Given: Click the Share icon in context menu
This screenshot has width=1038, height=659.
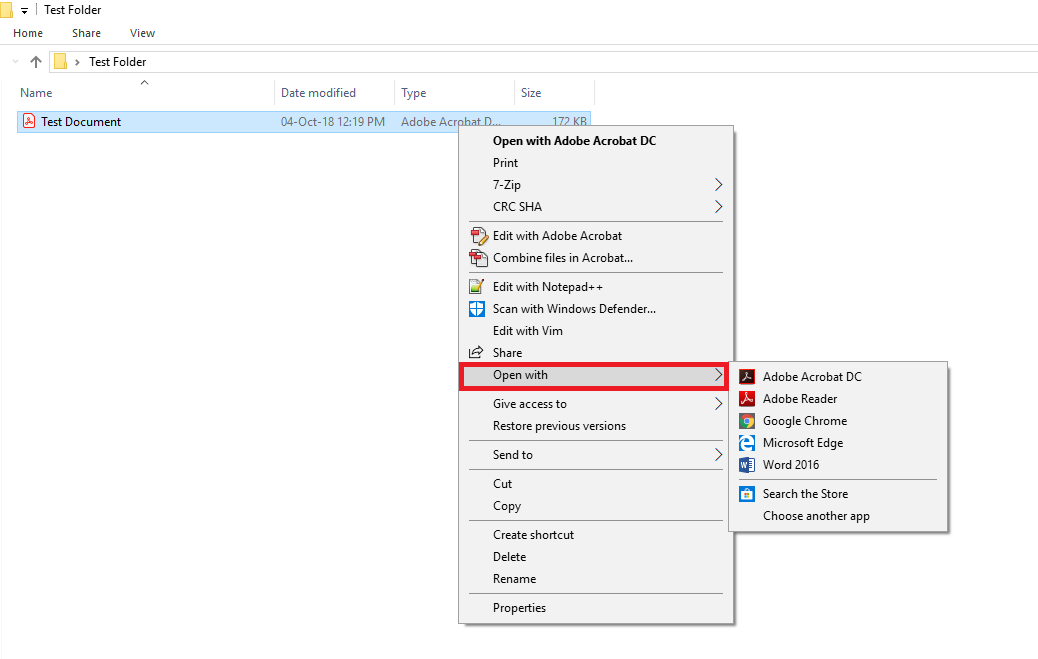Looking at the screenshot, I should pyautogui.click(x=476, y=353).
